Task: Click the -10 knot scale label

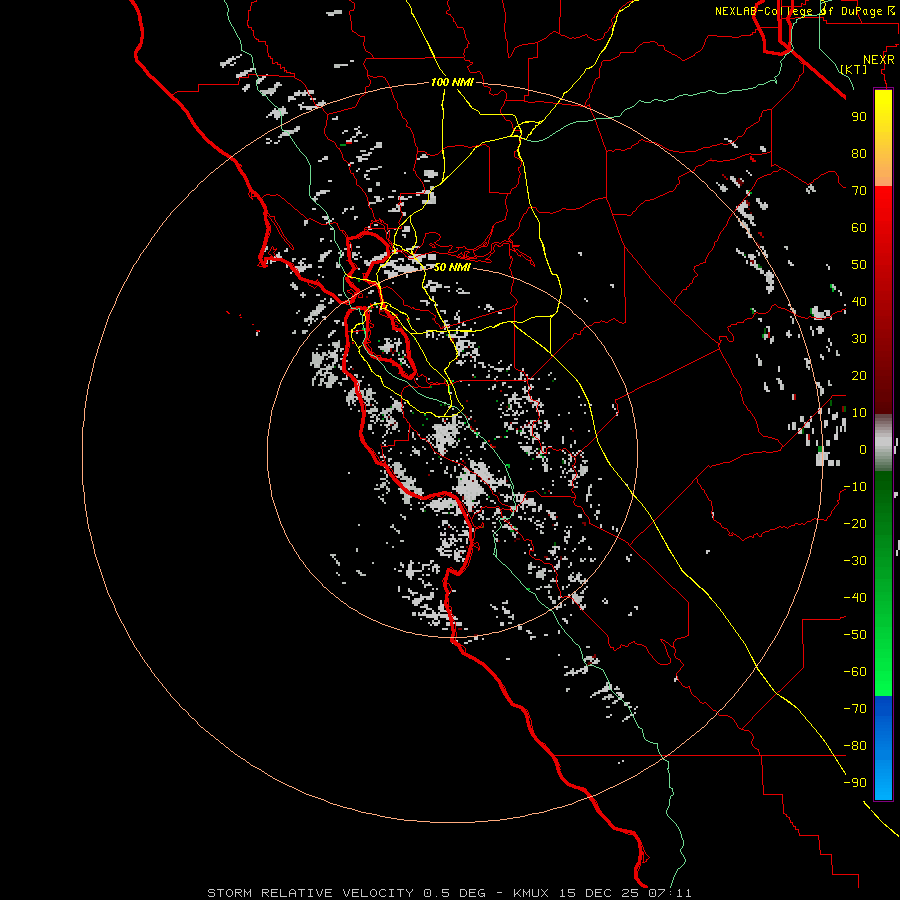Action: (x=855, y=487)
